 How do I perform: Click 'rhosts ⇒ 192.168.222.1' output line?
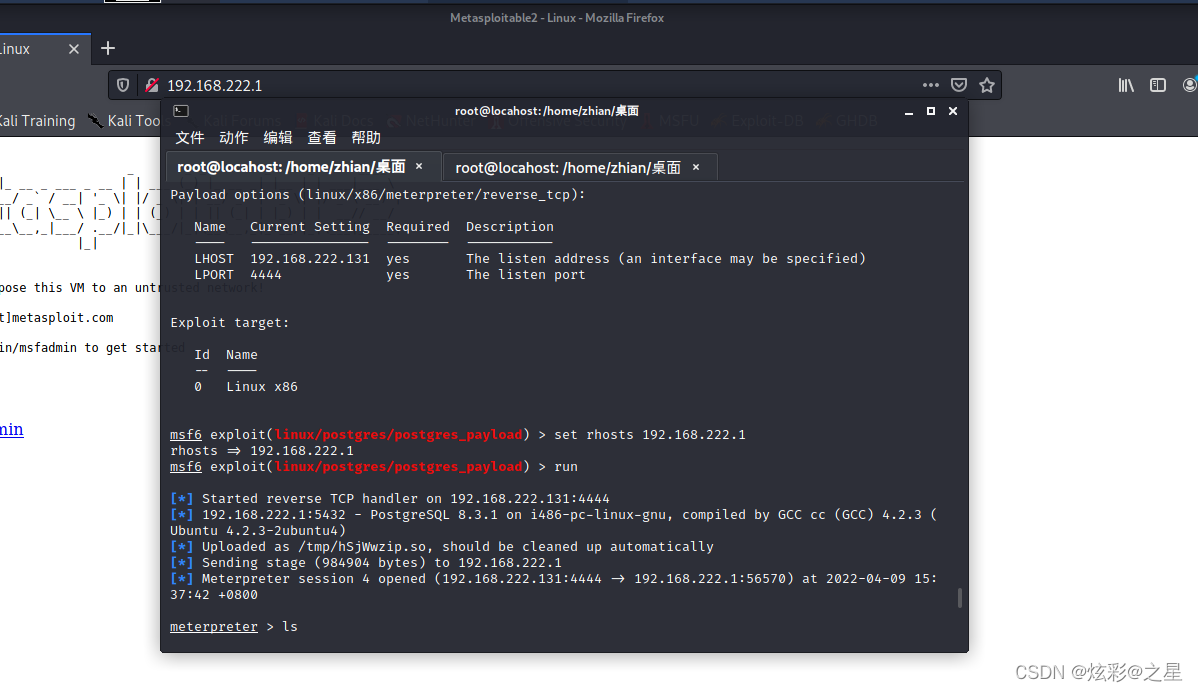click(x=261, y=451)
